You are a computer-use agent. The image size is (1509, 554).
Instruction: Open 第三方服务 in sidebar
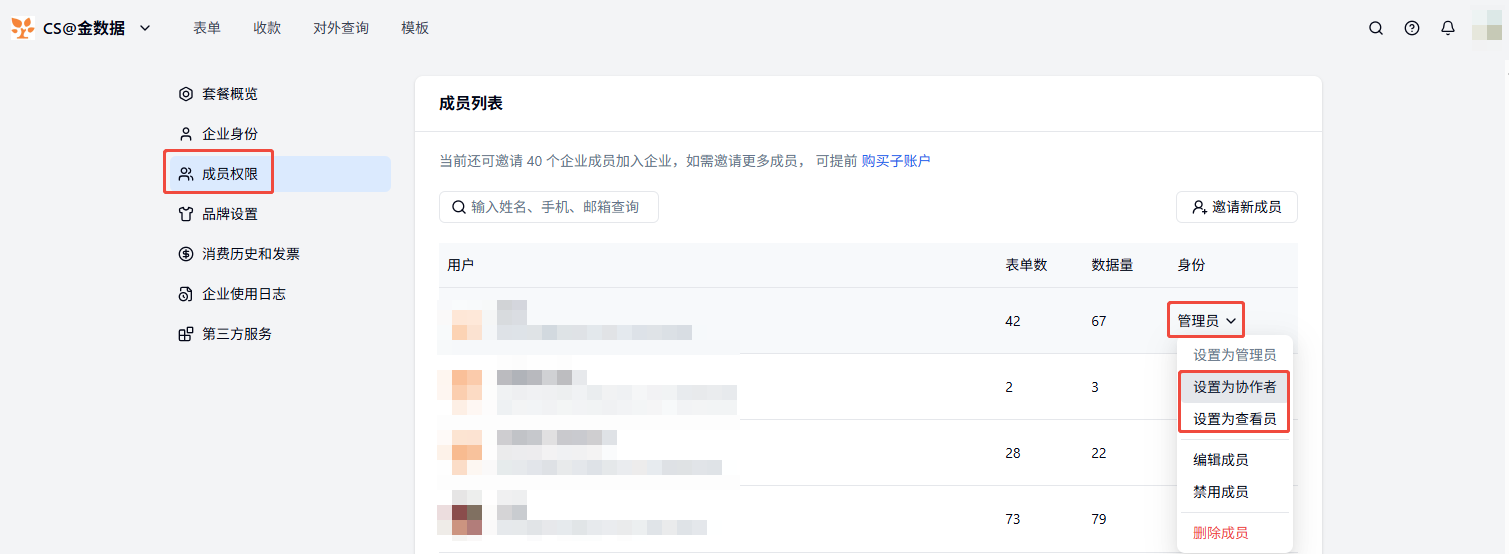click(x=236, y=334)
